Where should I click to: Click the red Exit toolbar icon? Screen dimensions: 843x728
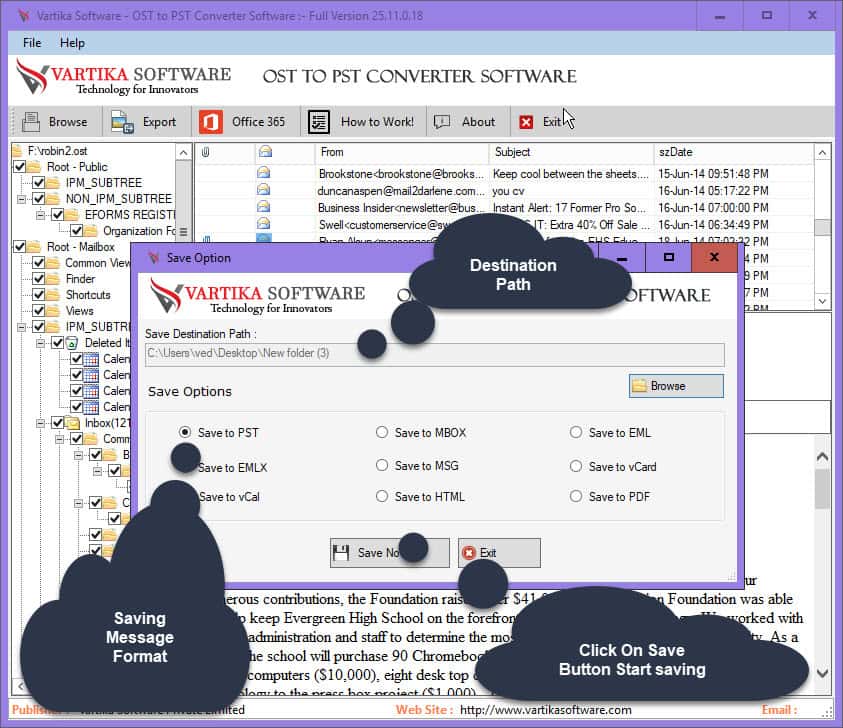coord(526,122)
